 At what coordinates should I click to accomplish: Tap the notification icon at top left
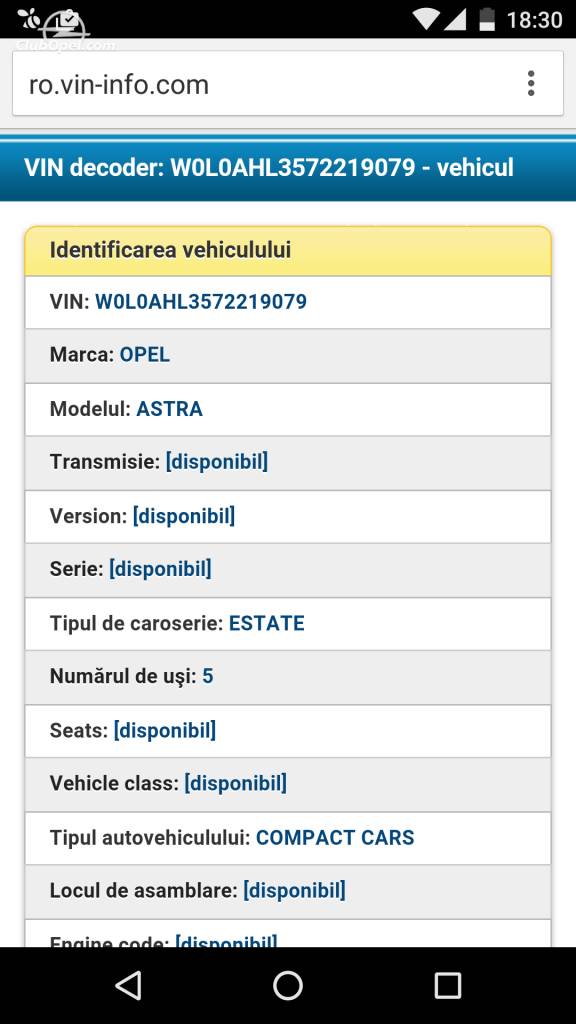tap(31, 19)
